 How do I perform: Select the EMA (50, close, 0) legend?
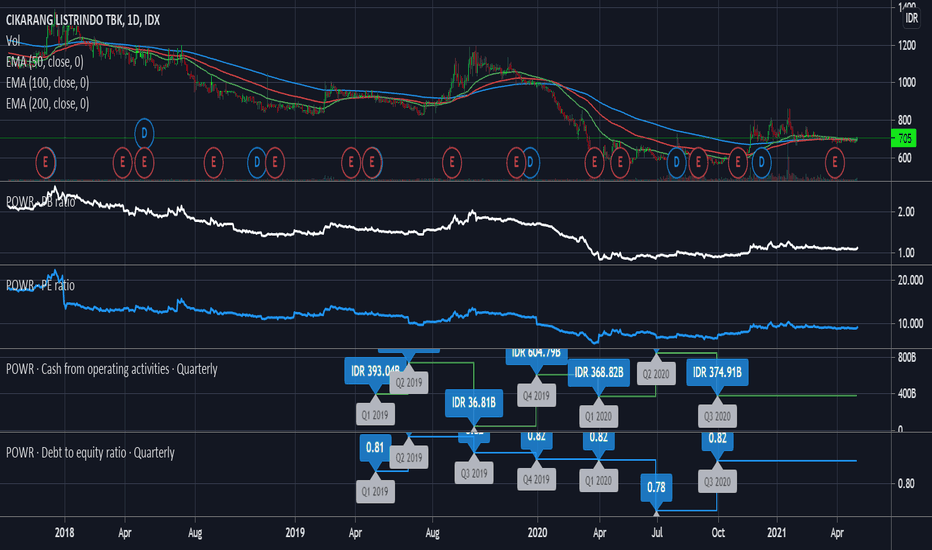pos(45,62)
